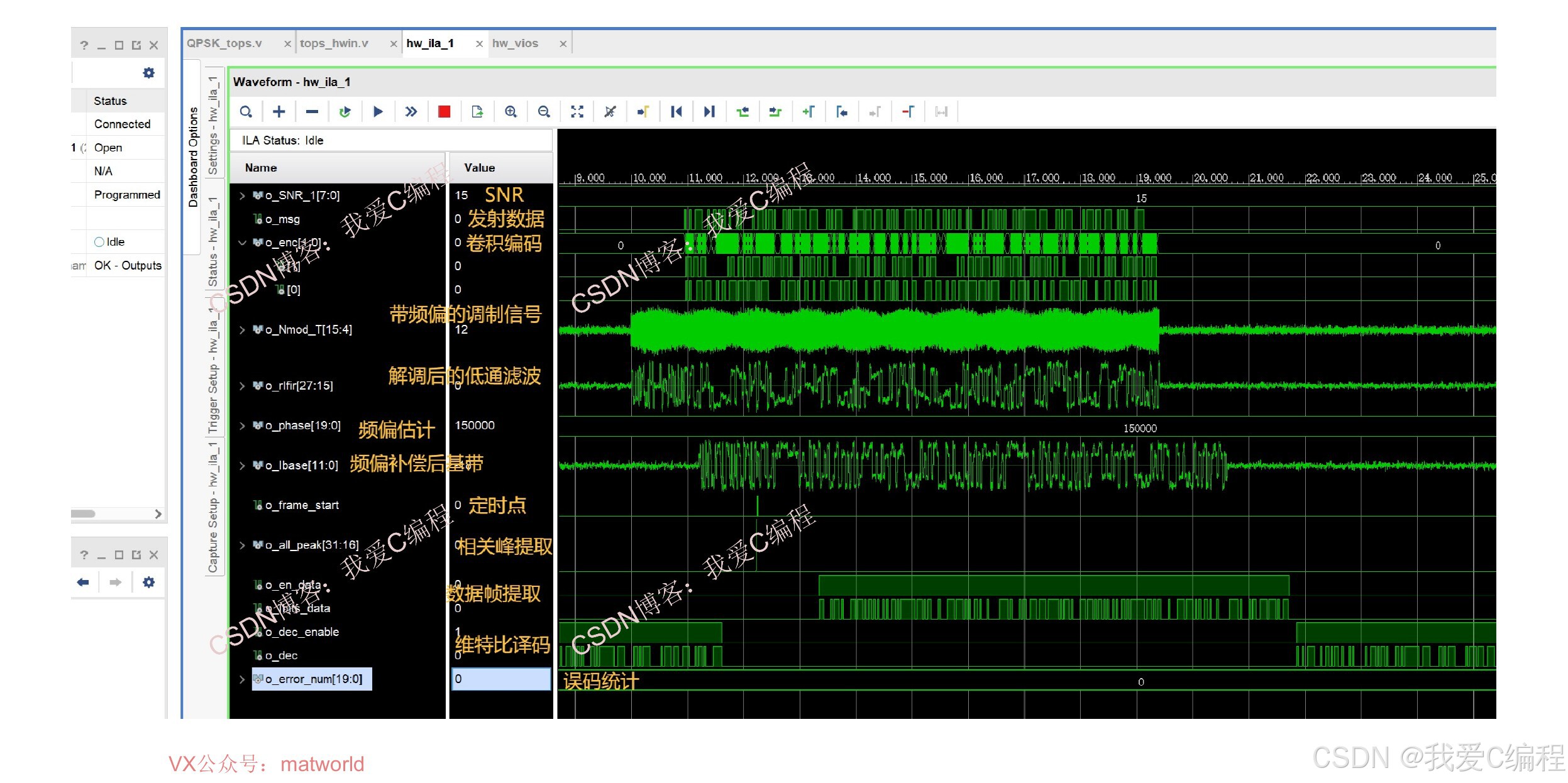1568x783 pixels.
Task: Click the Zoom Fit icon
Action: pos(577,112)
